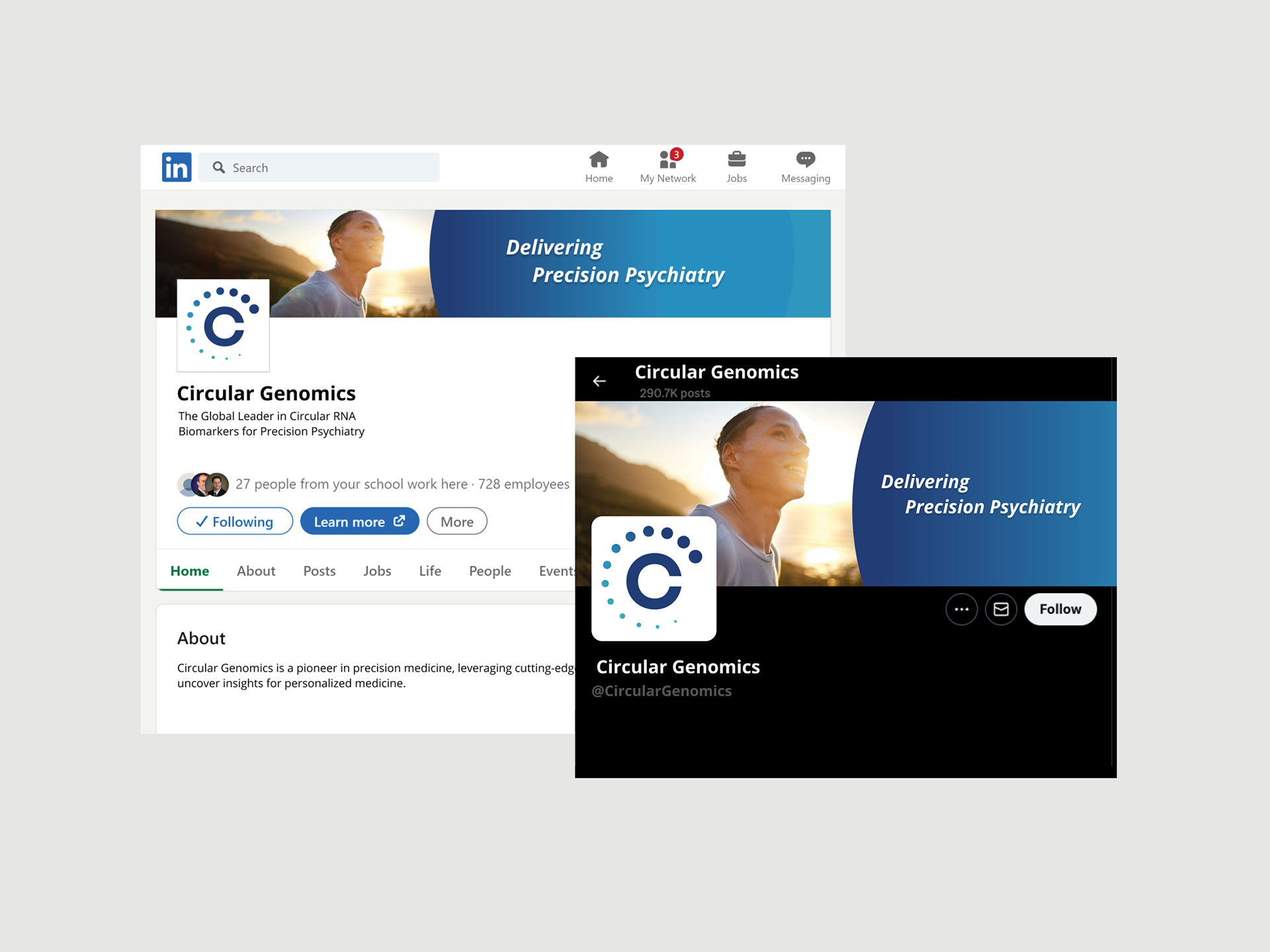Open My Network with notification badge

coord(668,167)
